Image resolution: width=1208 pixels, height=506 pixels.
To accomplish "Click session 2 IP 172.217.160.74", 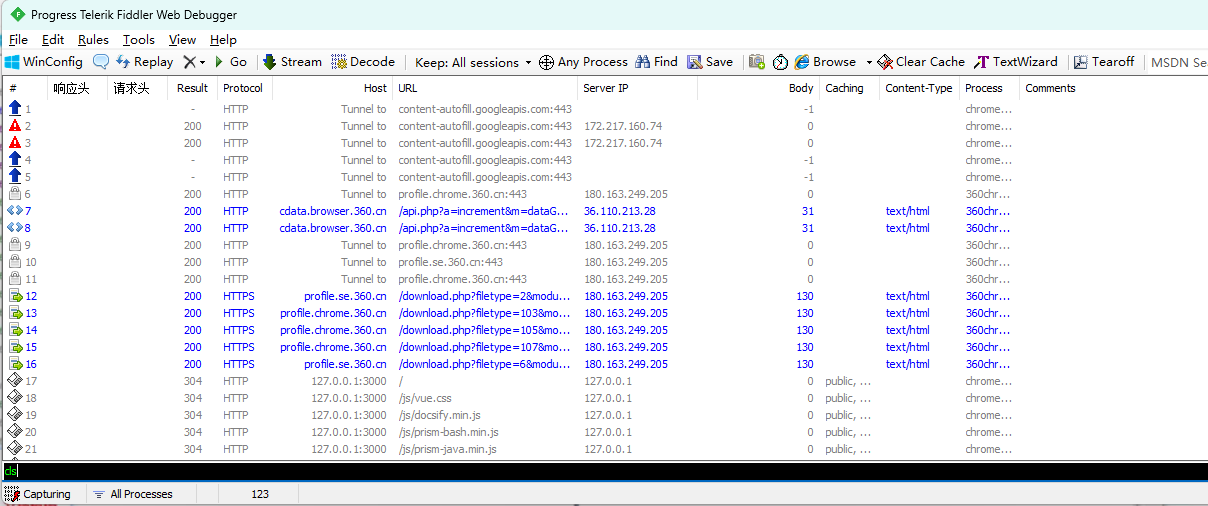I will click(x=623, y=126).
